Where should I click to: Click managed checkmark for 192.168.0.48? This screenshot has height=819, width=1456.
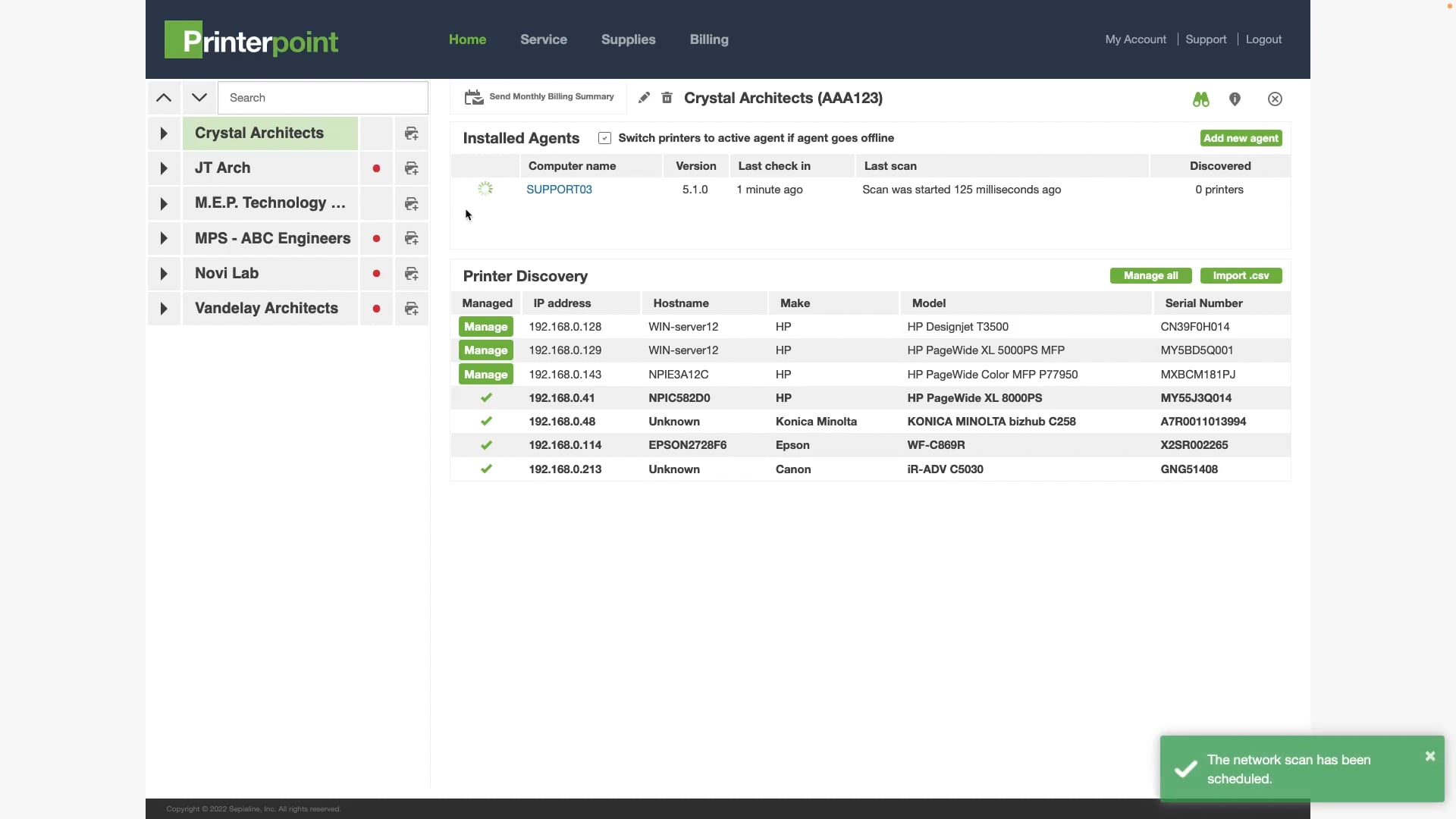pos(486,421)
